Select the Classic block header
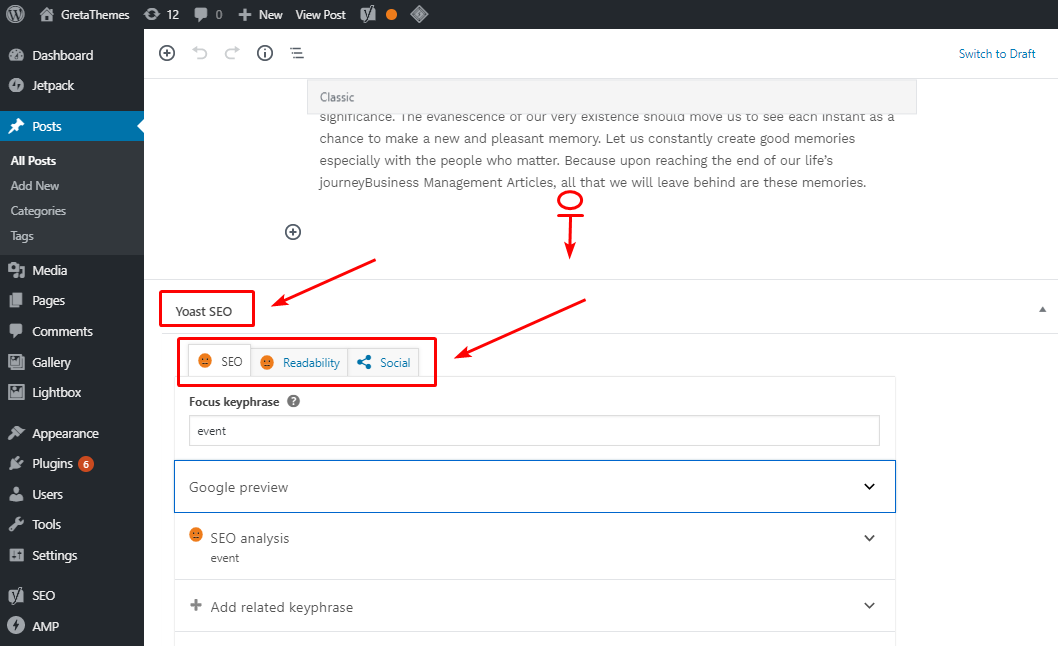This screenshot has width=1058, height=646. click(611, 97)
